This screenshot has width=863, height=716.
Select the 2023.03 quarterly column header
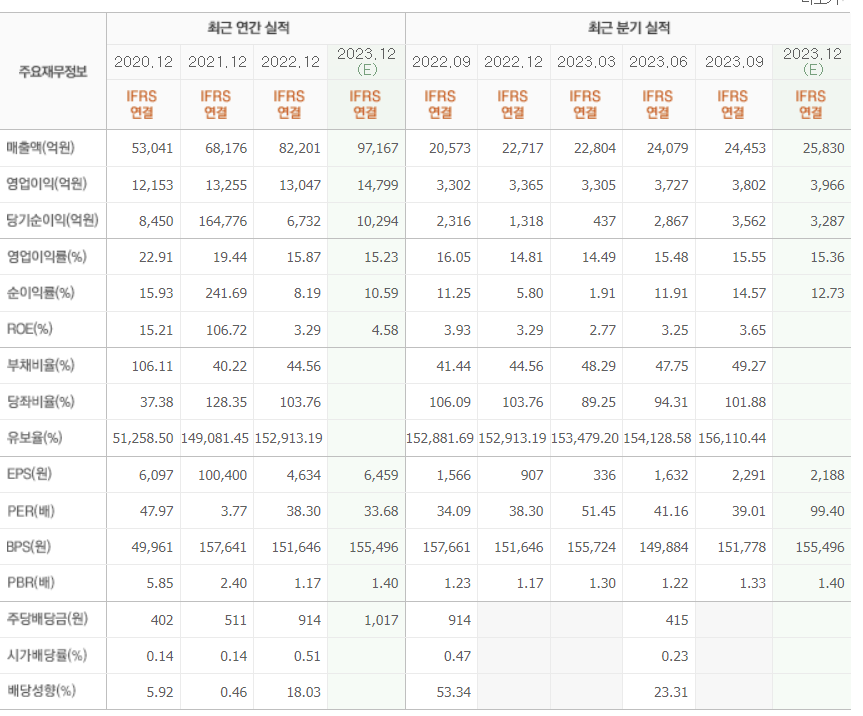point(586,62)
